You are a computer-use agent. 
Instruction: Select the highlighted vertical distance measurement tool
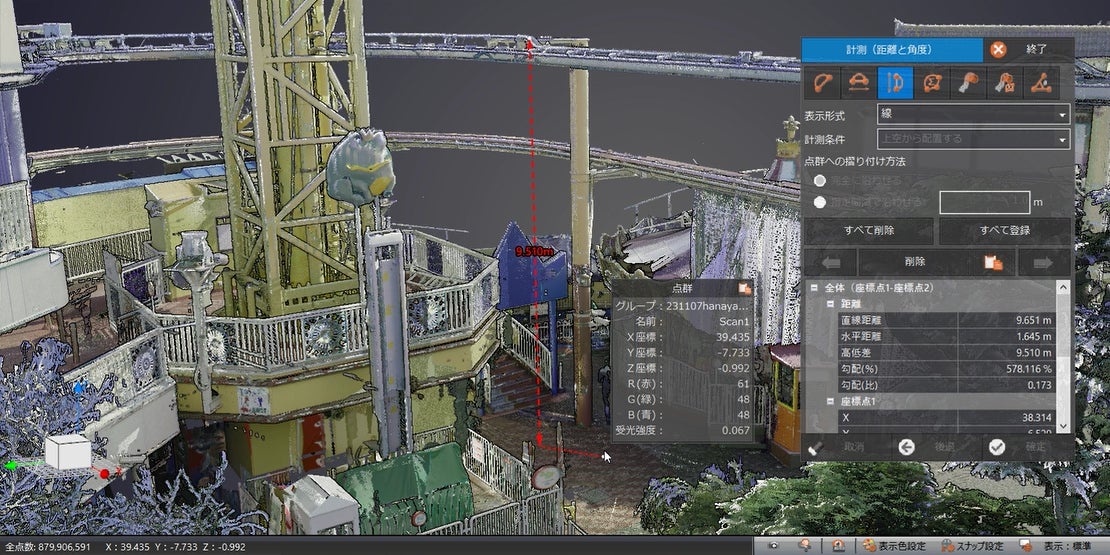(895, 83)
